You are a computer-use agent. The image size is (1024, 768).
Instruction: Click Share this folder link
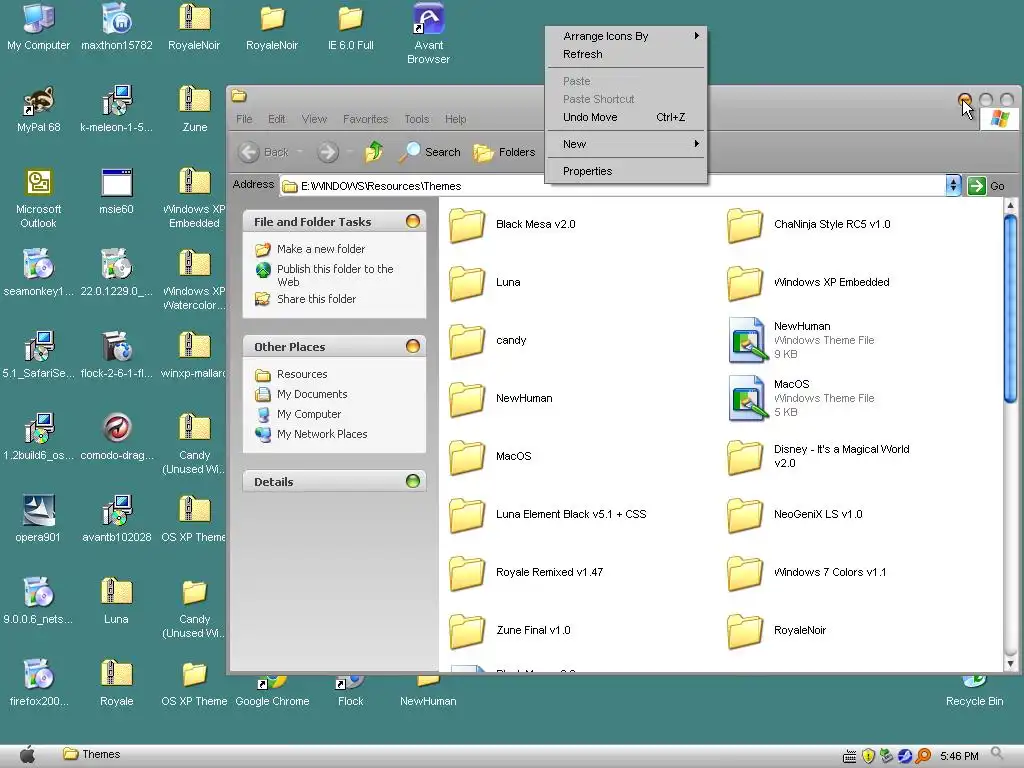tap(306, 299)
